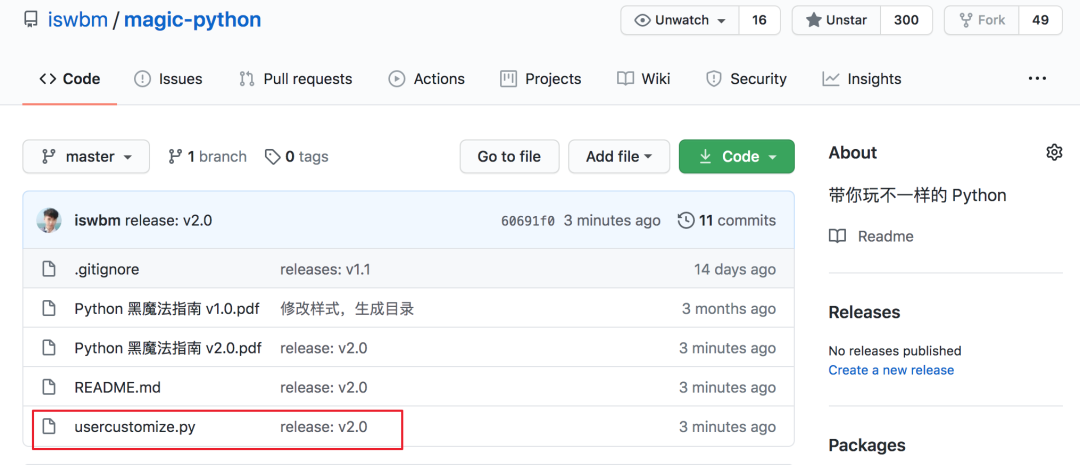Open iswbm author link in commit bar
This screenshot has height=465, width=1080.
point(97,220)
